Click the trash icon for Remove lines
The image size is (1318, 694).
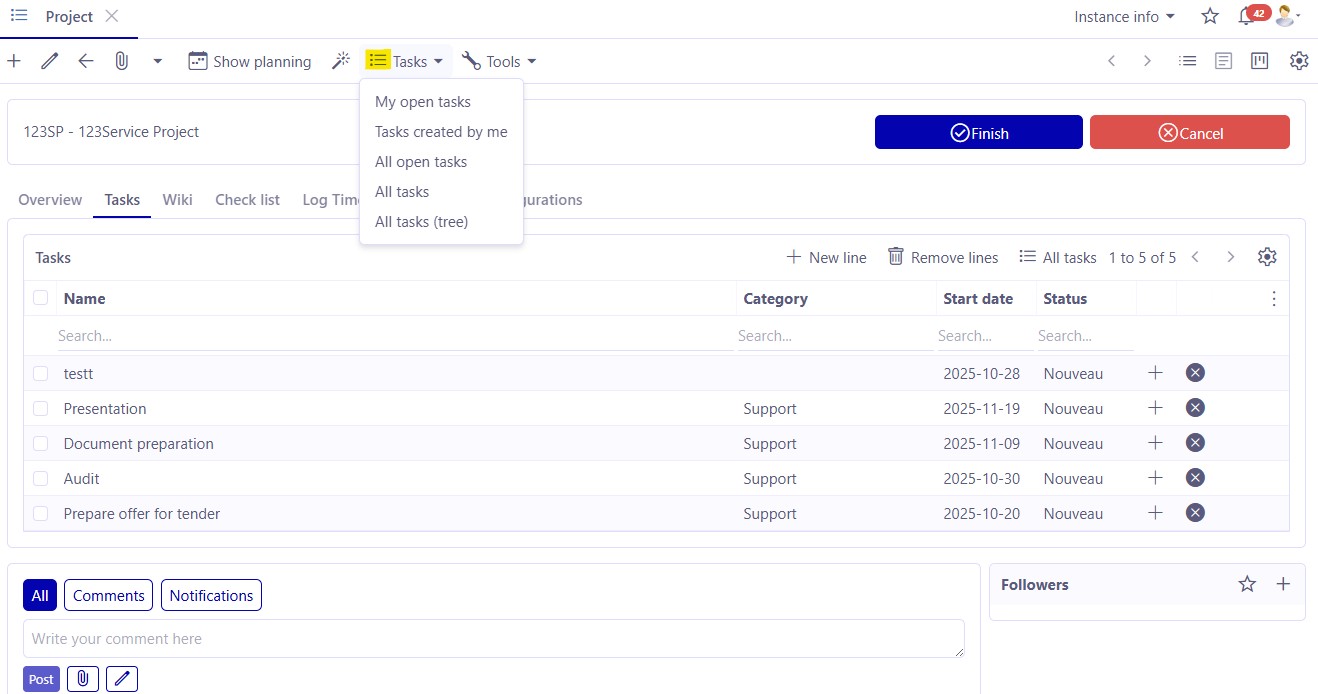pos(895,257)
